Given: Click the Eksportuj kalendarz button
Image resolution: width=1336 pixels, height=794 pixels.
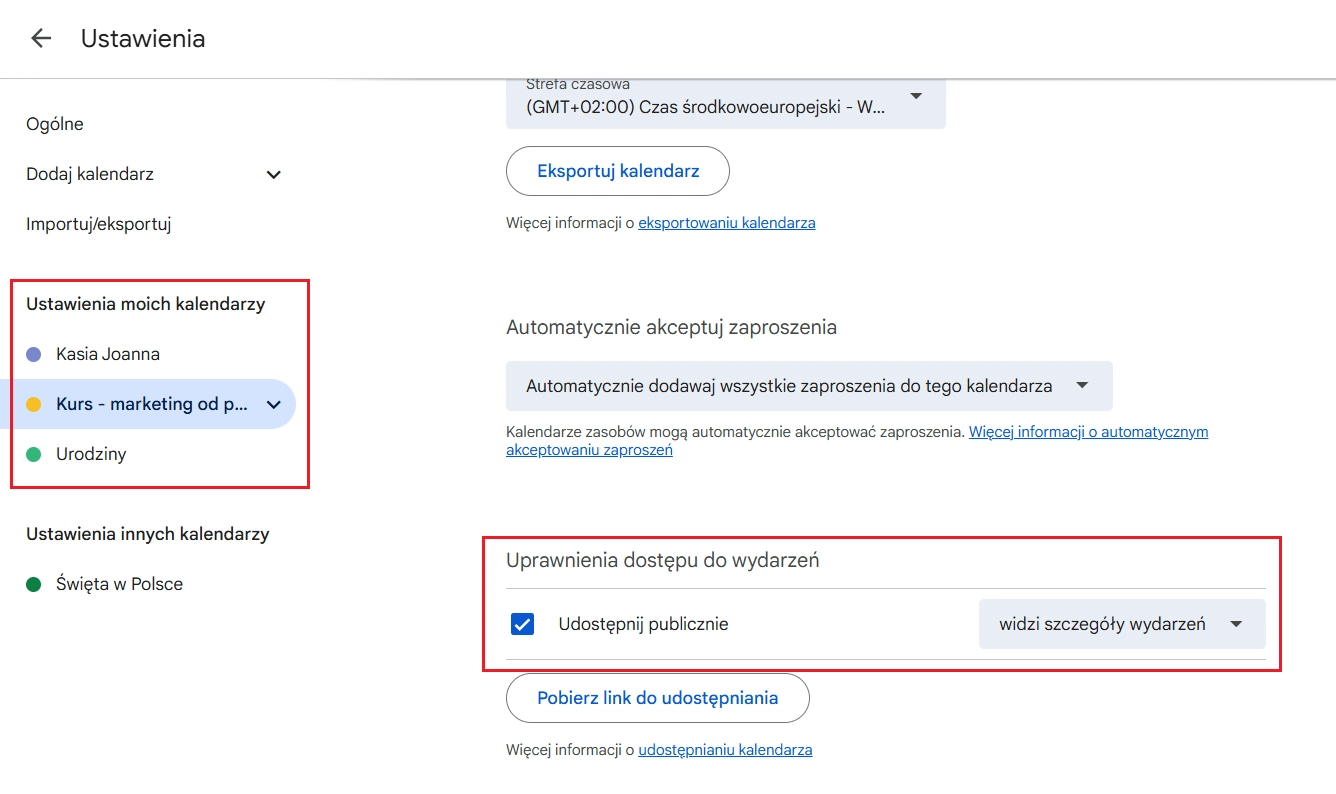Looking at the screenshot, I should 618,171.
